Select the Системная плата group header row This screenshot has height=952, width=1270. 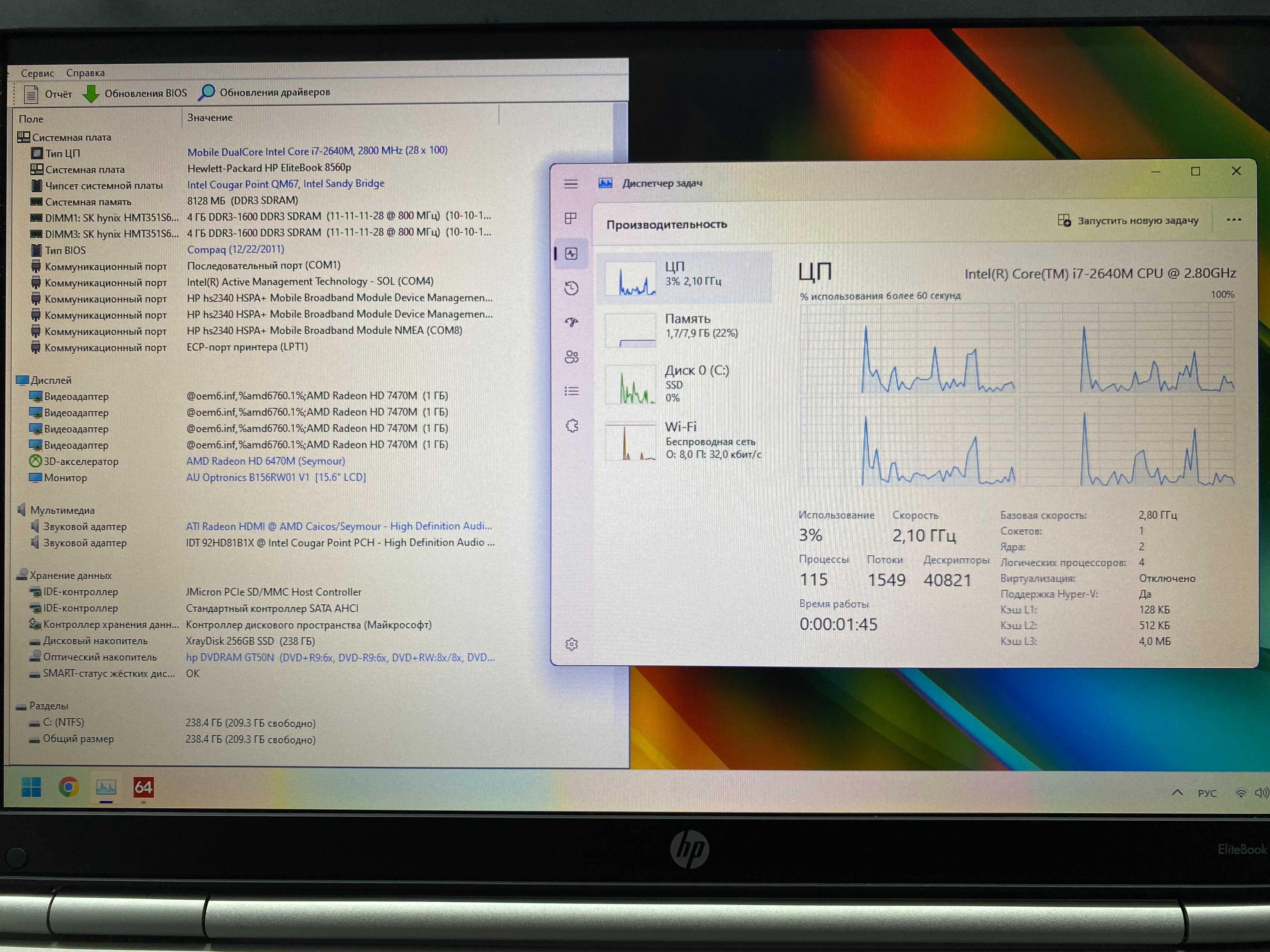click(x=64, y=137)
